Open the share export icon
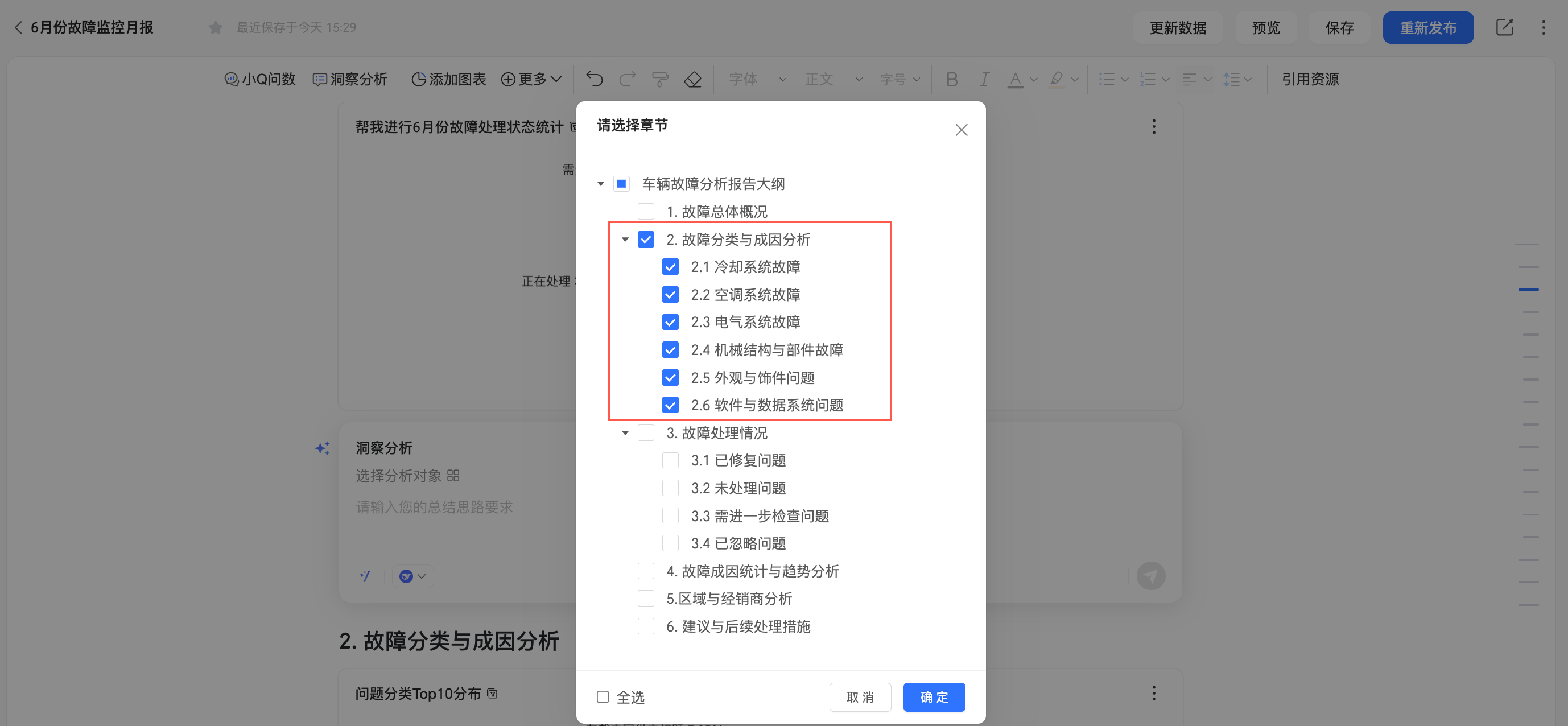The height and width of the screenshot is (726, 1568). [1504, 27]
